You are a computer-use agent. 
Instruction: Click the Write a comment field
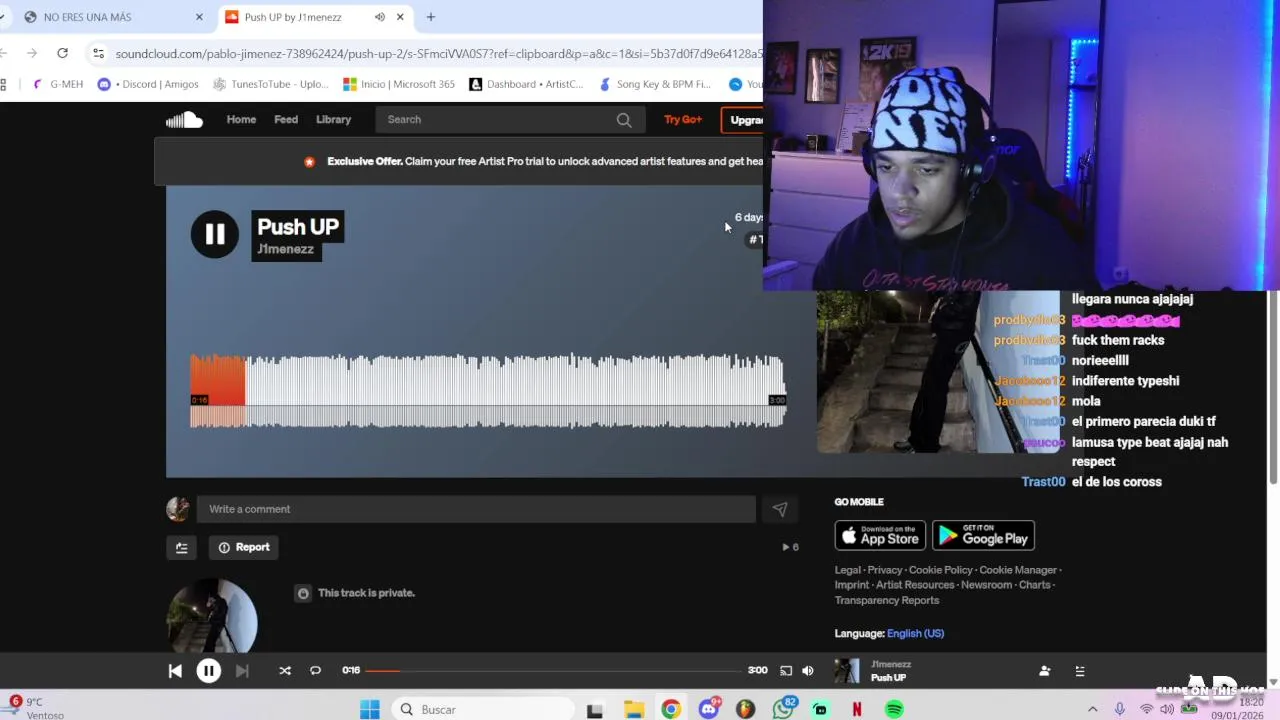(x=476, y=509)
